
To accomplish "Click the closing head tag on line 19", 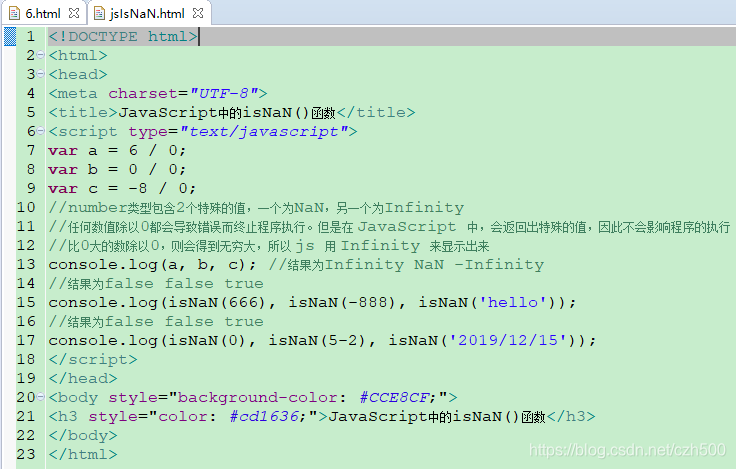I will pos(83,378).
